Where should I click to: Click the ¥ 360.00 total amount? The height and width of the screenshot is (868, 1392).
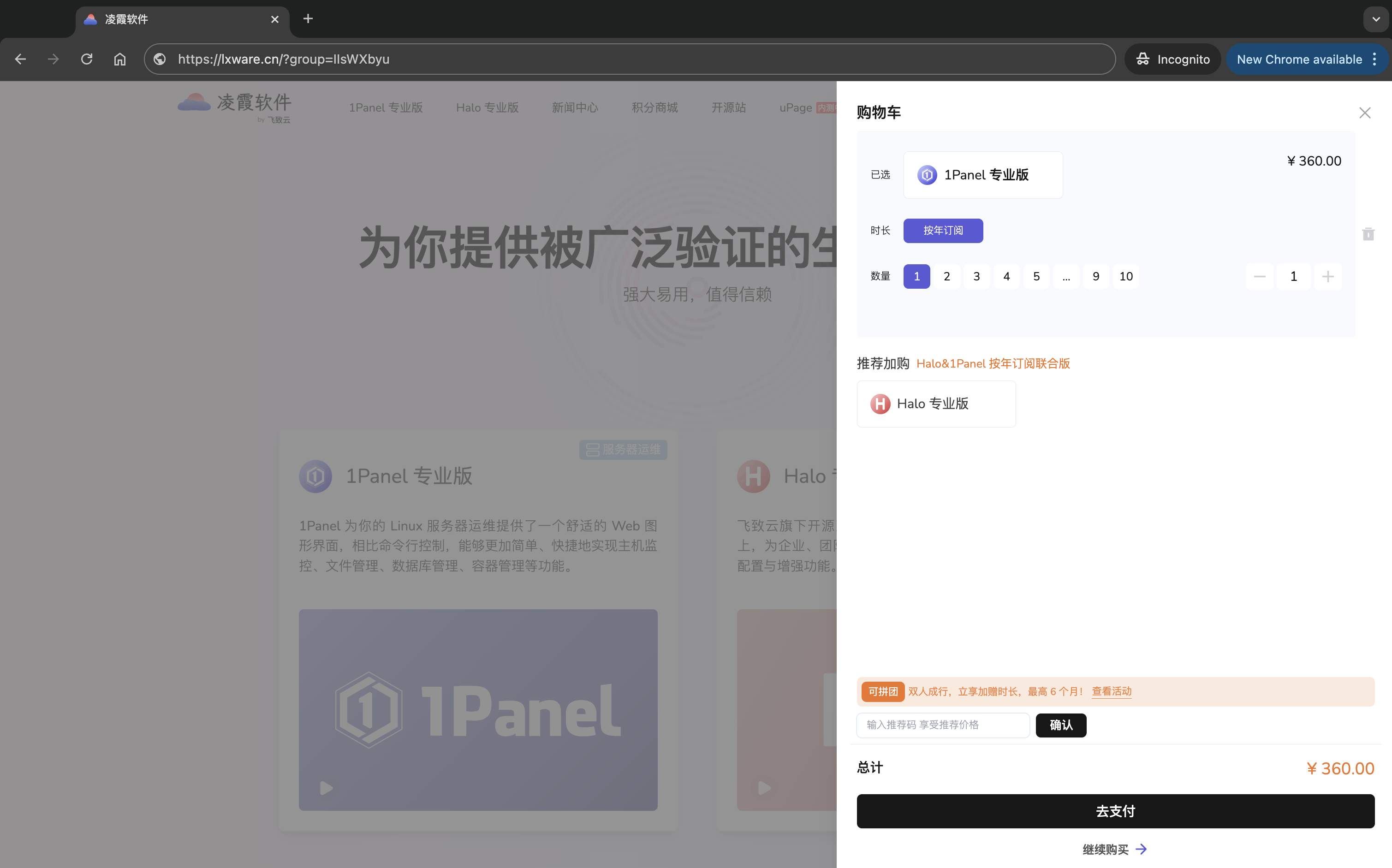(1340, 768)
